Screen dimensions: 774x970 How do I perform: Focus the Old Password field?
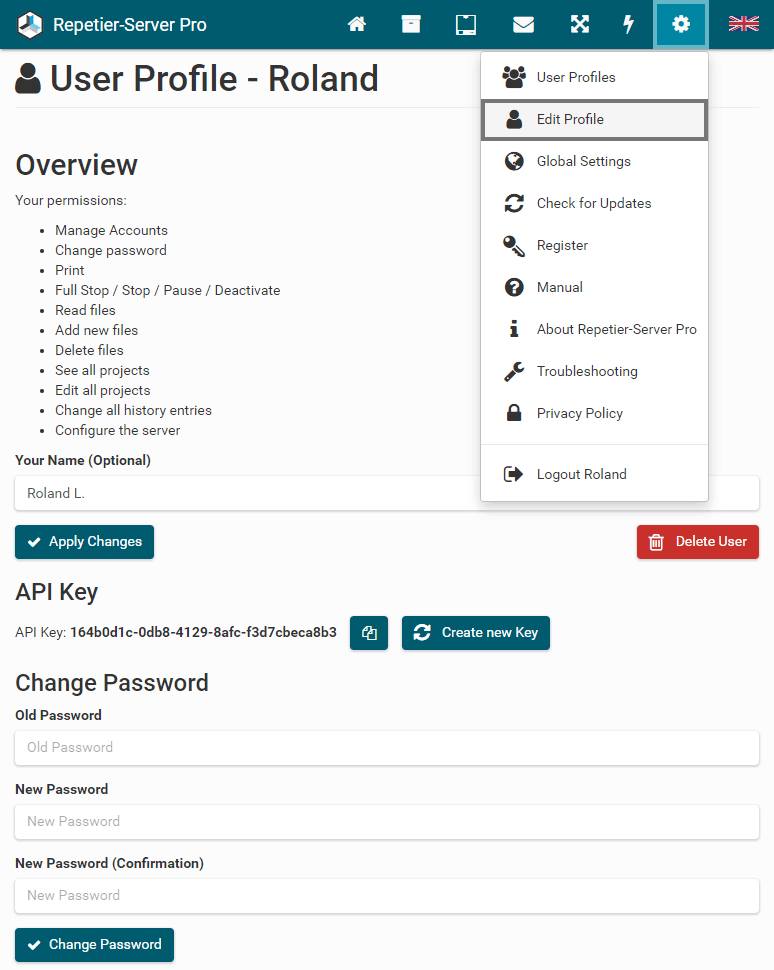(x=387, y=748)
